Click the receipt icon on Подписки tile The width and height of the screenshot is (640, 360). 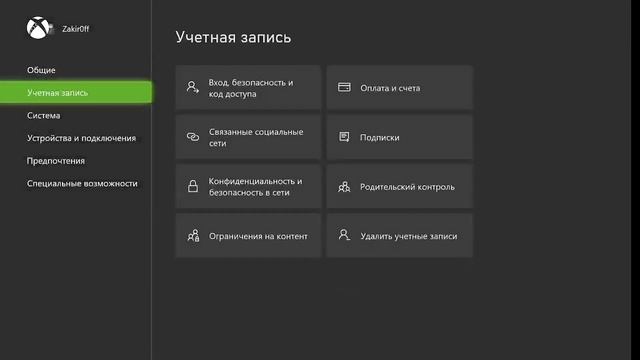point(344,137)
